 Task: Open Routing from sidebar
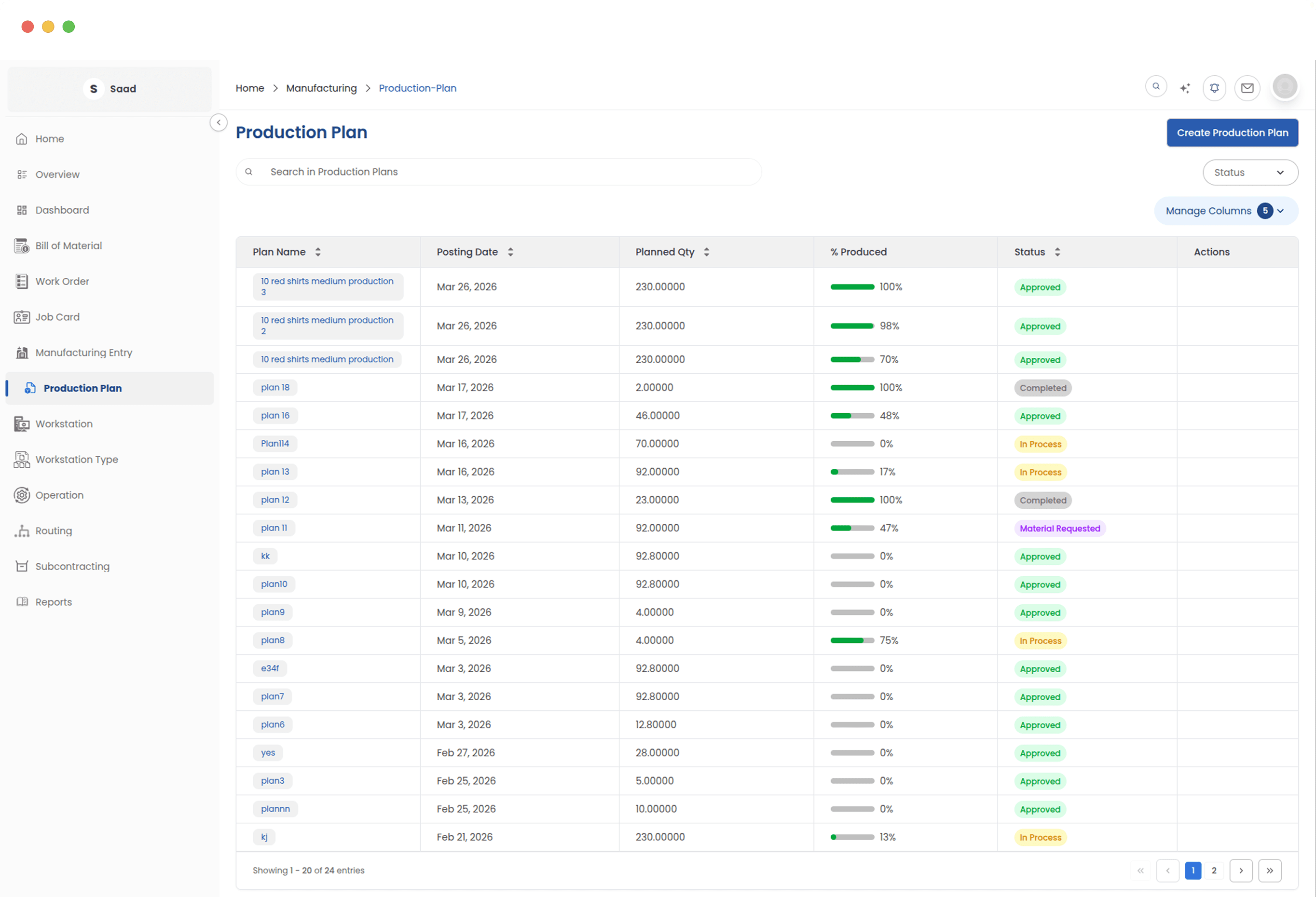(x=53, y=531)
